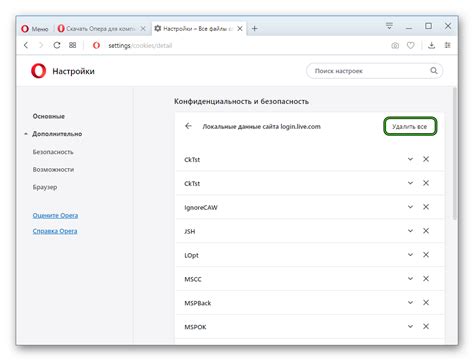Screen dimensions: 474x361
Task: Expand the IgnoreCAW cookie details
Action: (410, 207)
